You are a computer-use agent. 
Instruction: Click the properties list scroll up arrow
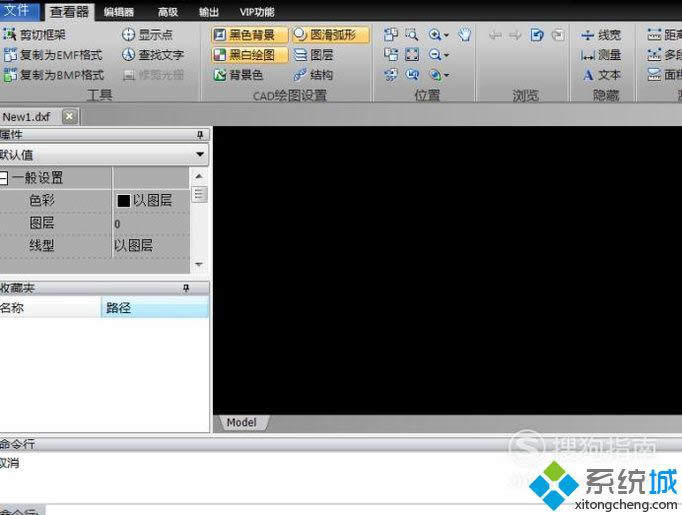(x=199, y=176)
